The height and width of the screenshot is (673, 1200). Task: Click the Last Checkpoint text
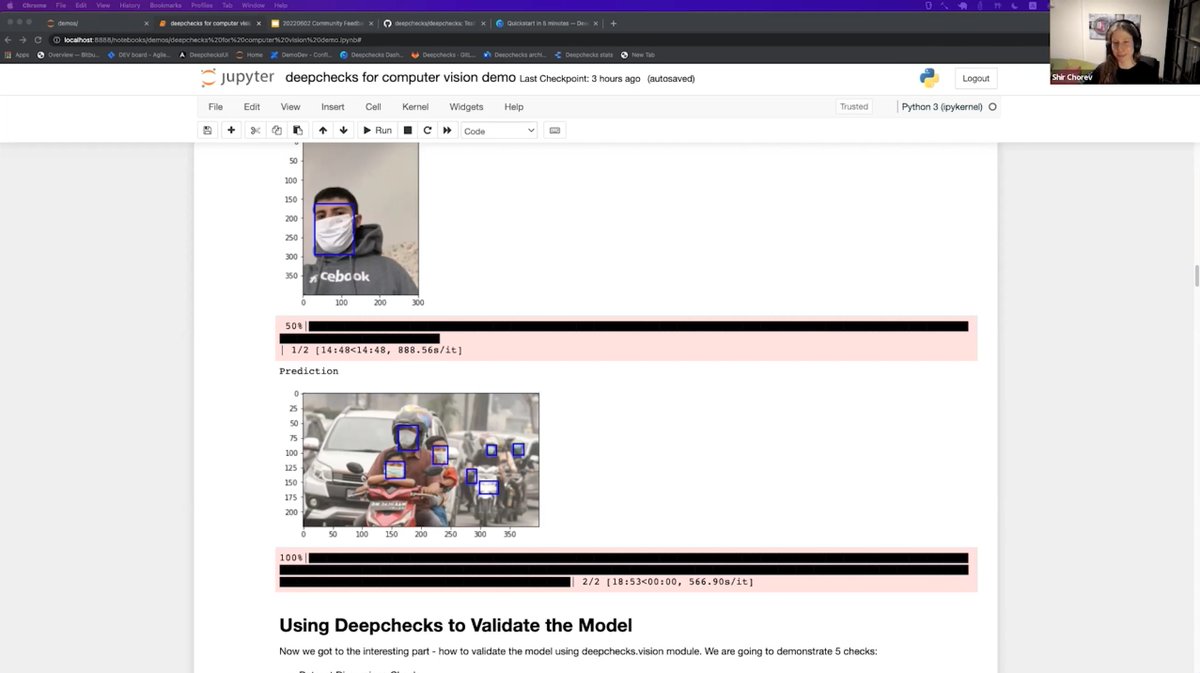580,79
